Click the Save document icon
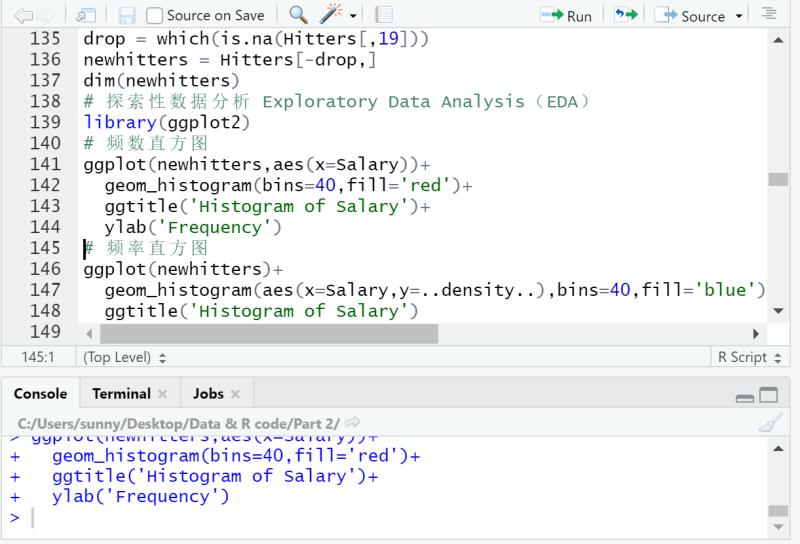The height and width of the screenshot is (544, 800). [x=127, y=15]
